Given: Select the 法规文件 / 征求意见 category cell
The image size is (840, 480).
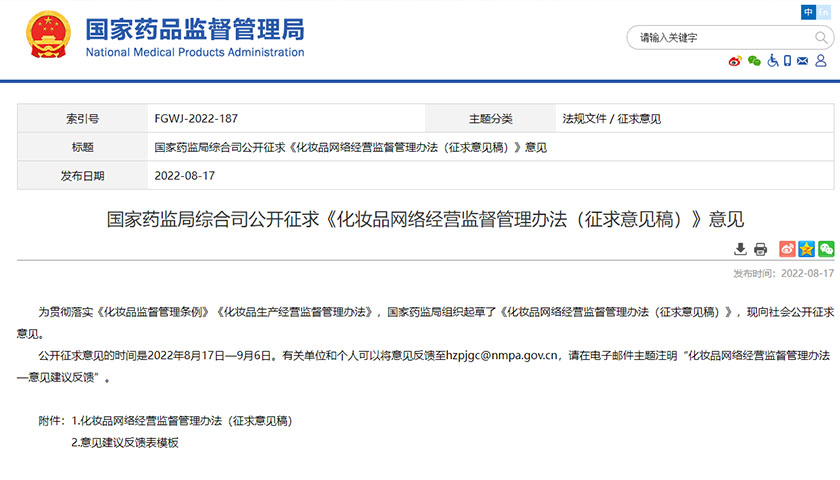Looking at the screenshot, I should (611, 118).
